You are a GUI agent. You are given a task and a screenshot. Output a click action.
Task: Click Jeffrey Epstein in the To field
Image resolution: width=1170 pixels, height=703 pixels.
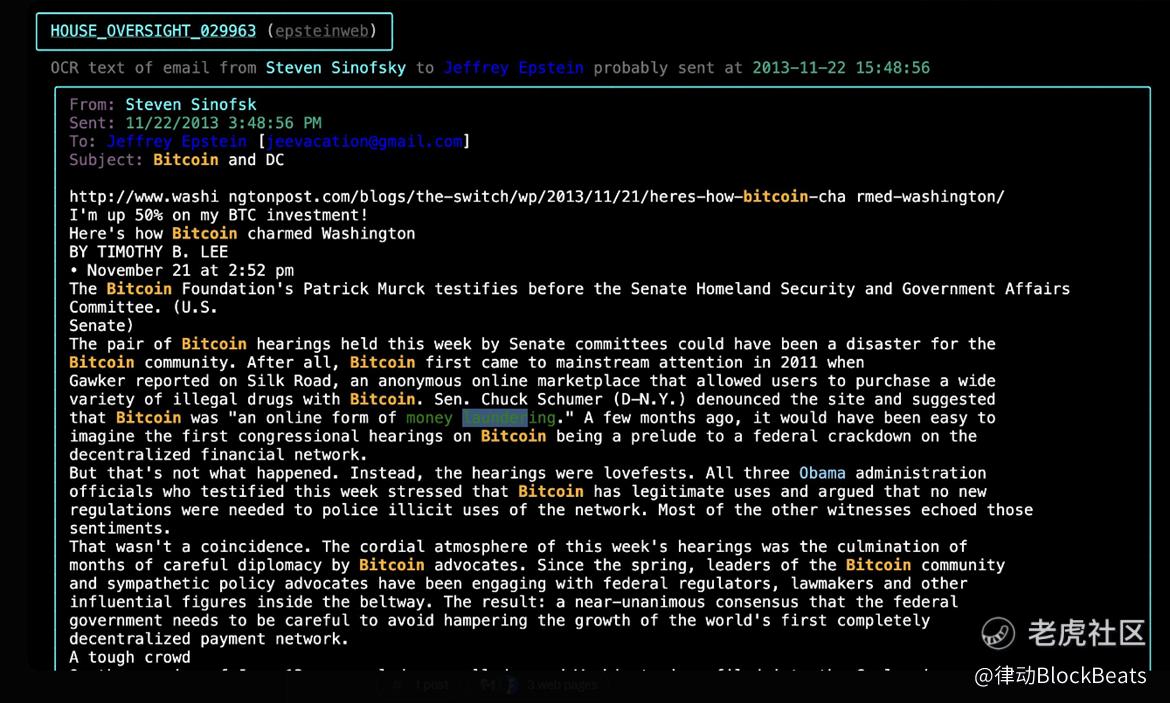[177, 141]
